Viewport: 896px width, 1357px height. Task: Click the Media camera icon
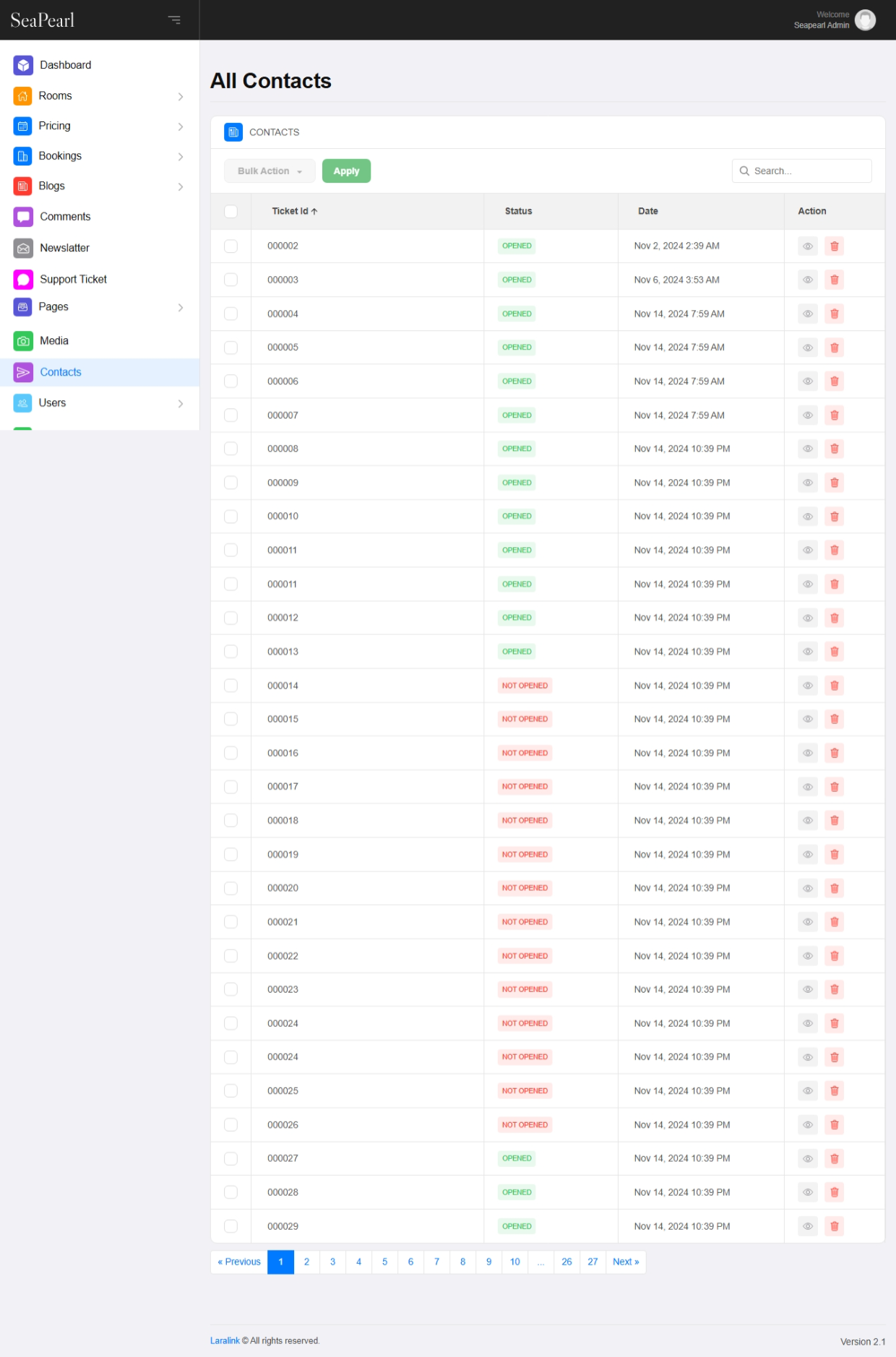click(23, 341)
